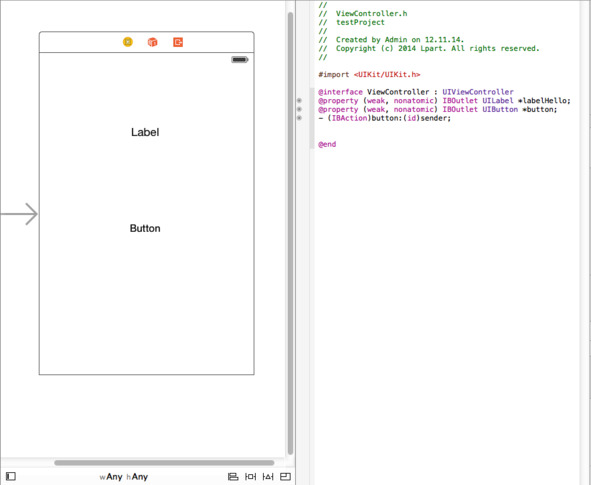Open Resolve Auto Layout Issues icon
This screenshot has width=591, height=485.
pos(268,477)
